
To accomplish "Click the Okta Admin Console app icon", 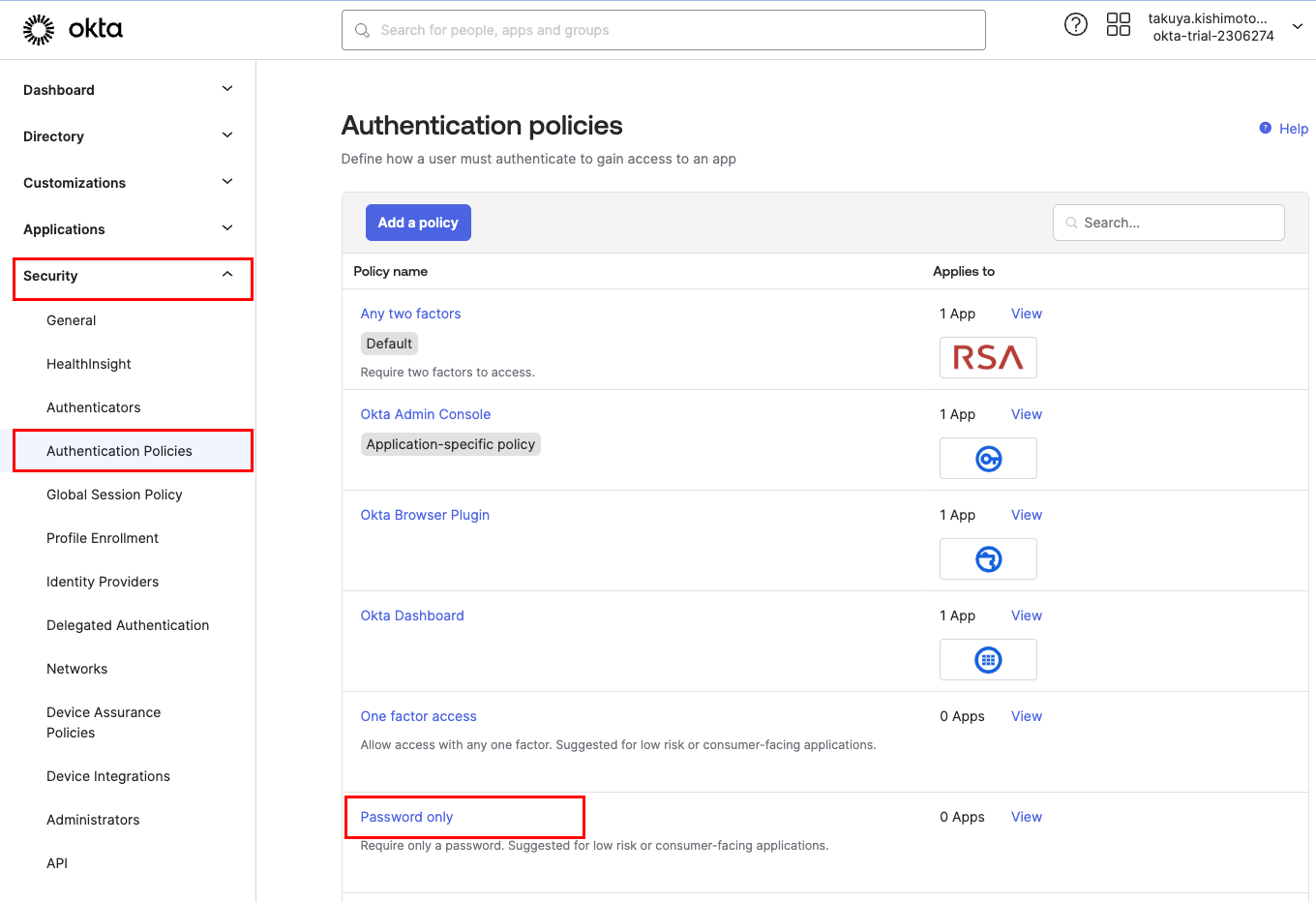I will pyautogui.click(x=987, y=459).
